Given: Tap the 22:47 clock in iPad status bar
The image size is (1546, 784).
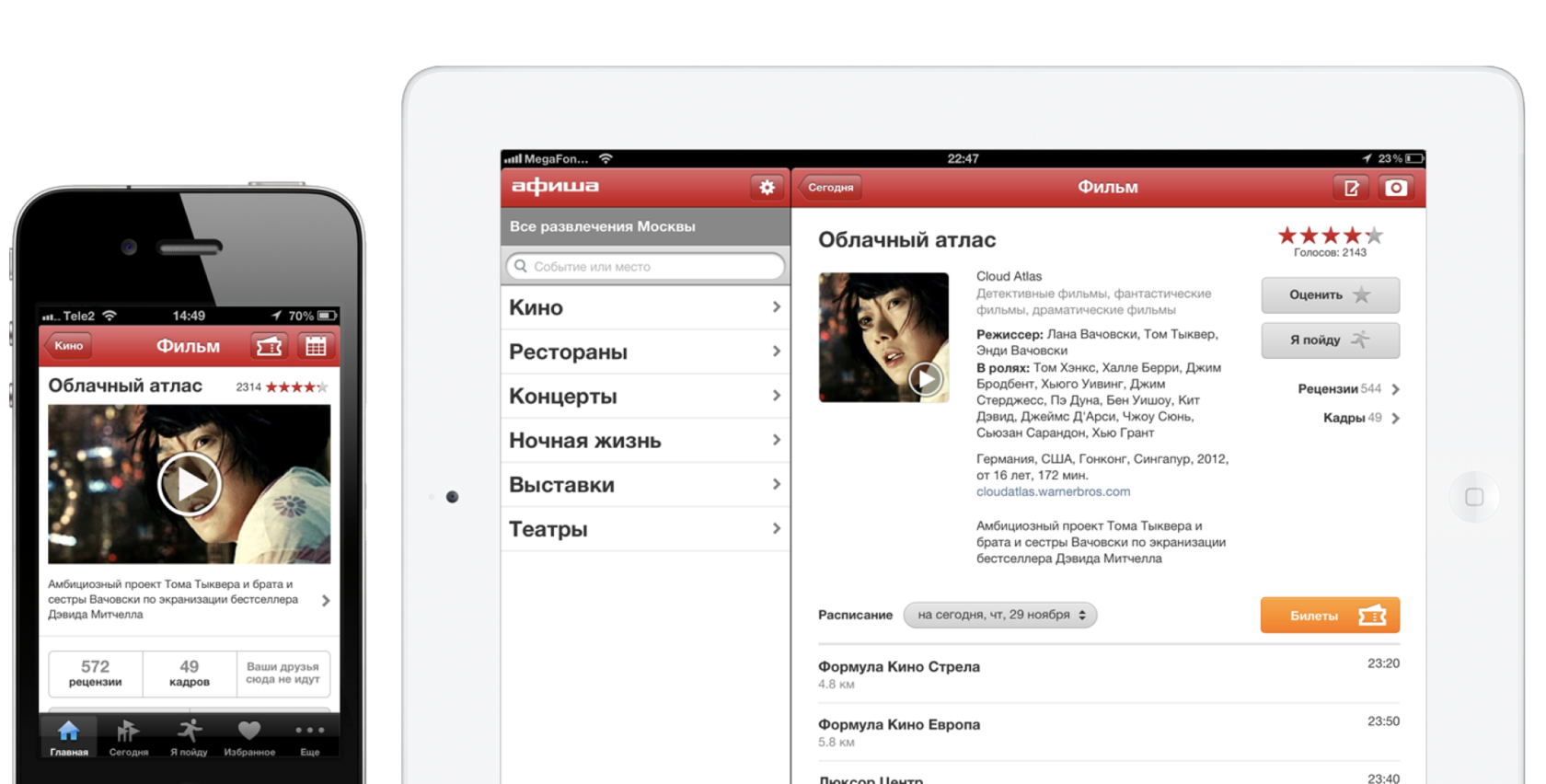Looking at the screenshot, I should 963,158.
